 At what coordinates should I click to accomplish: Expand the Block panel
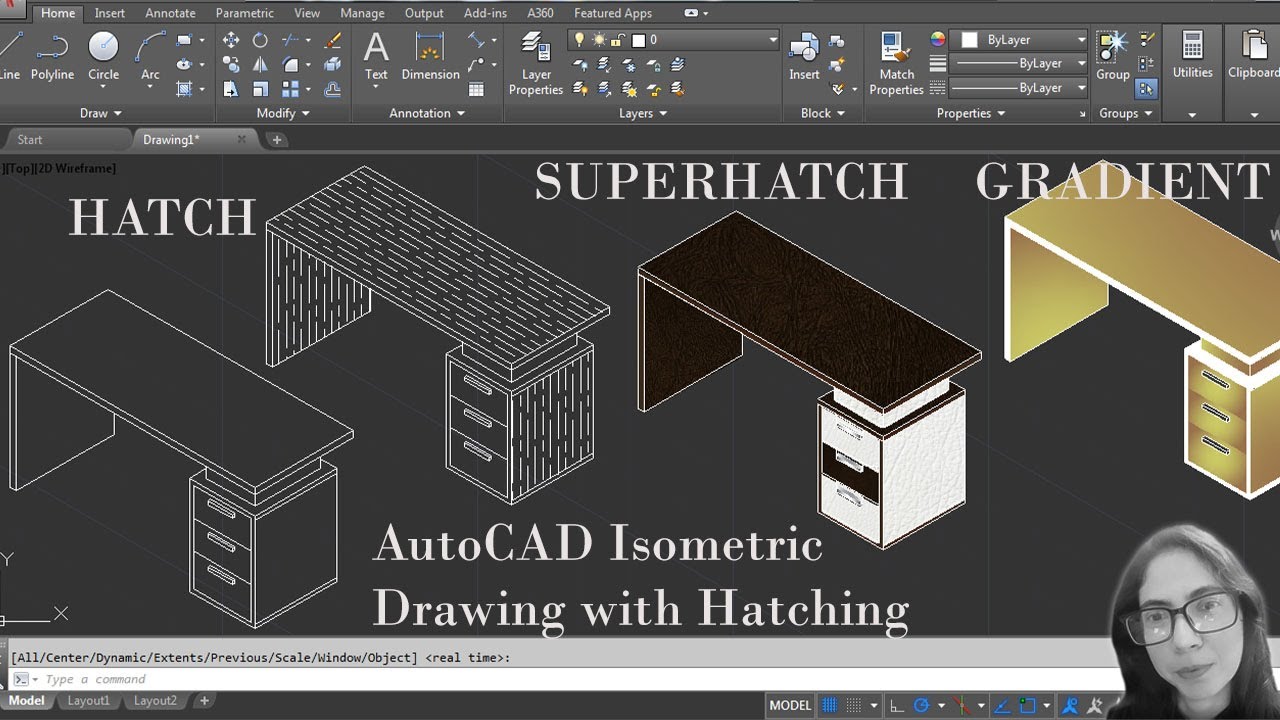point(823,113)
